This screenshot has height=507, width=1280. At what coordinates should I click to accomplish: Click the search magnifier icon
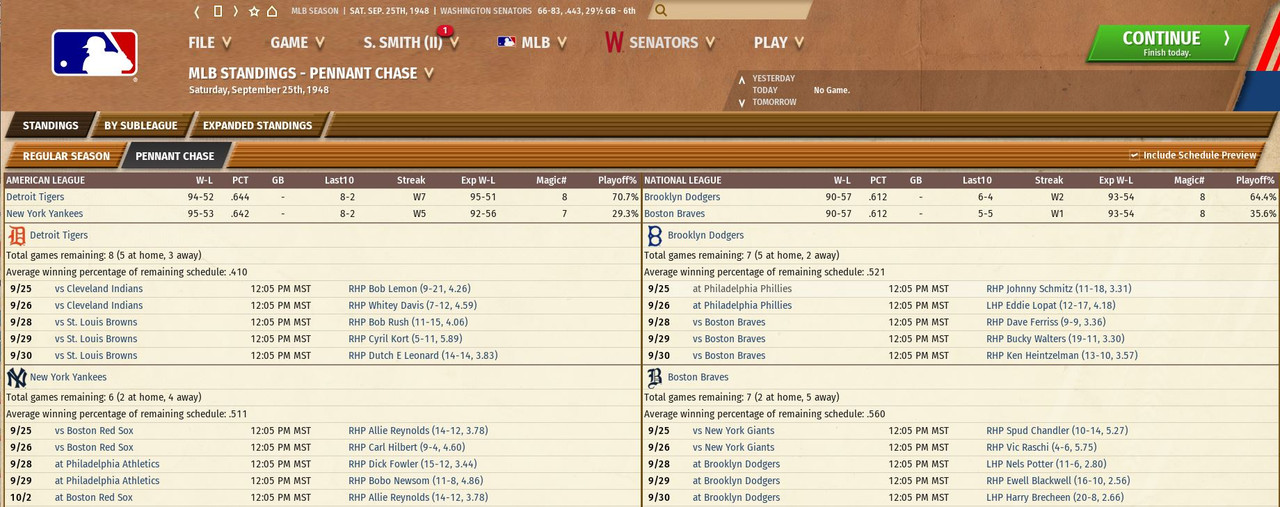pos(661,11)
